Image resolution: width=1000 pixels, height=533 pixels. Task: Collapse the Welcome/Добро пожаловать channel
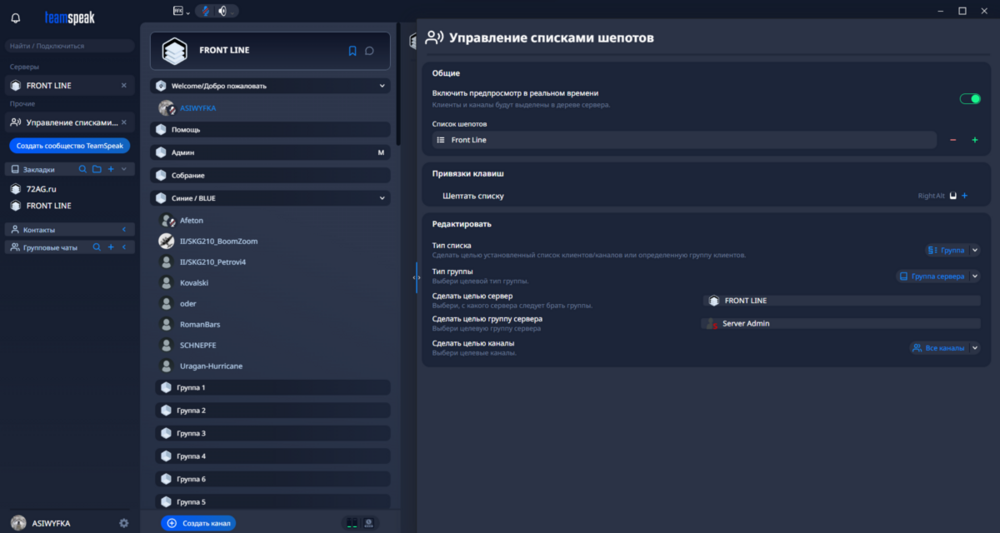click(382, 86)
